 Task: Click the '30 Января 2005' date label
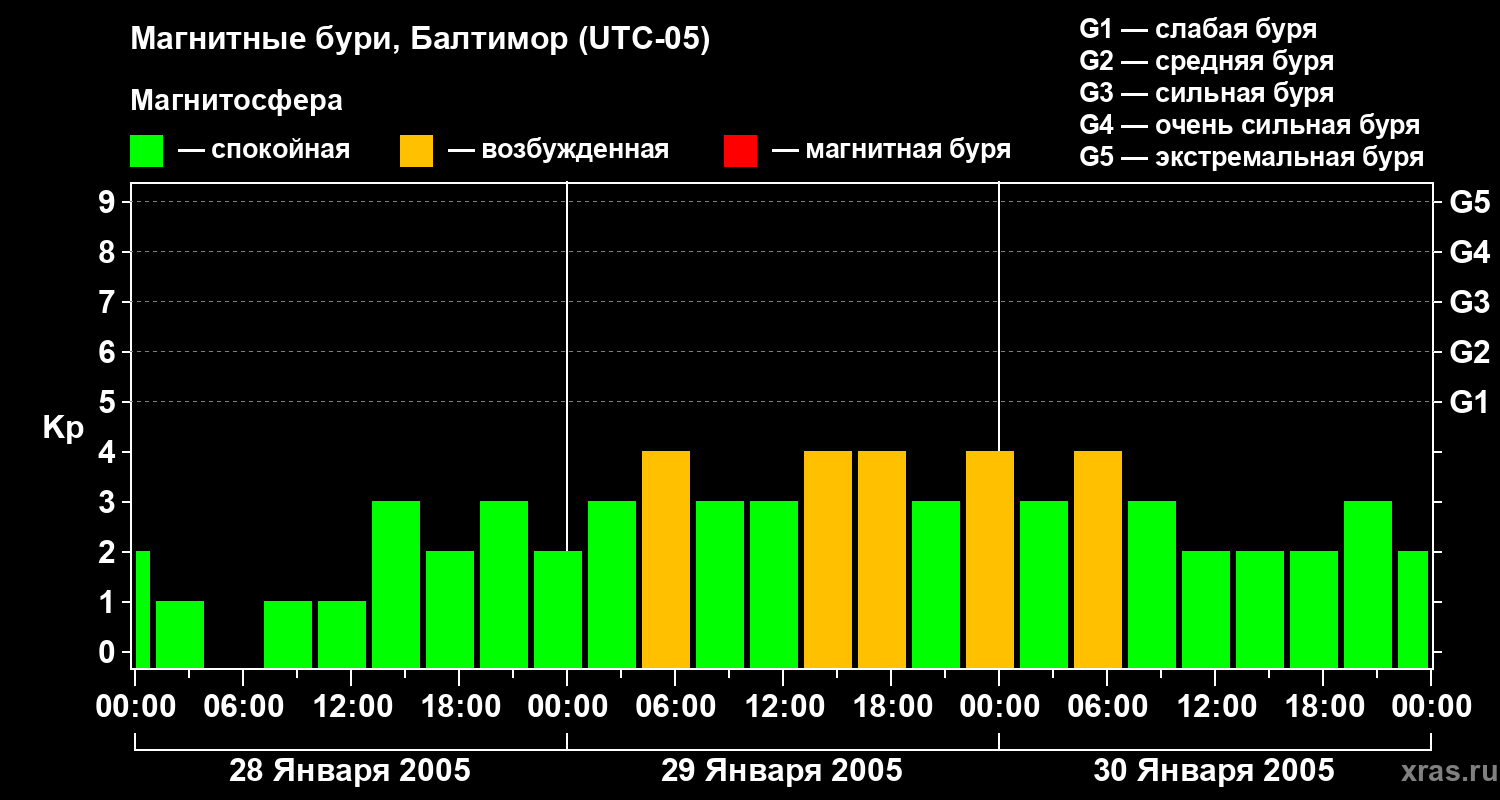click(x=1213, y=771)
